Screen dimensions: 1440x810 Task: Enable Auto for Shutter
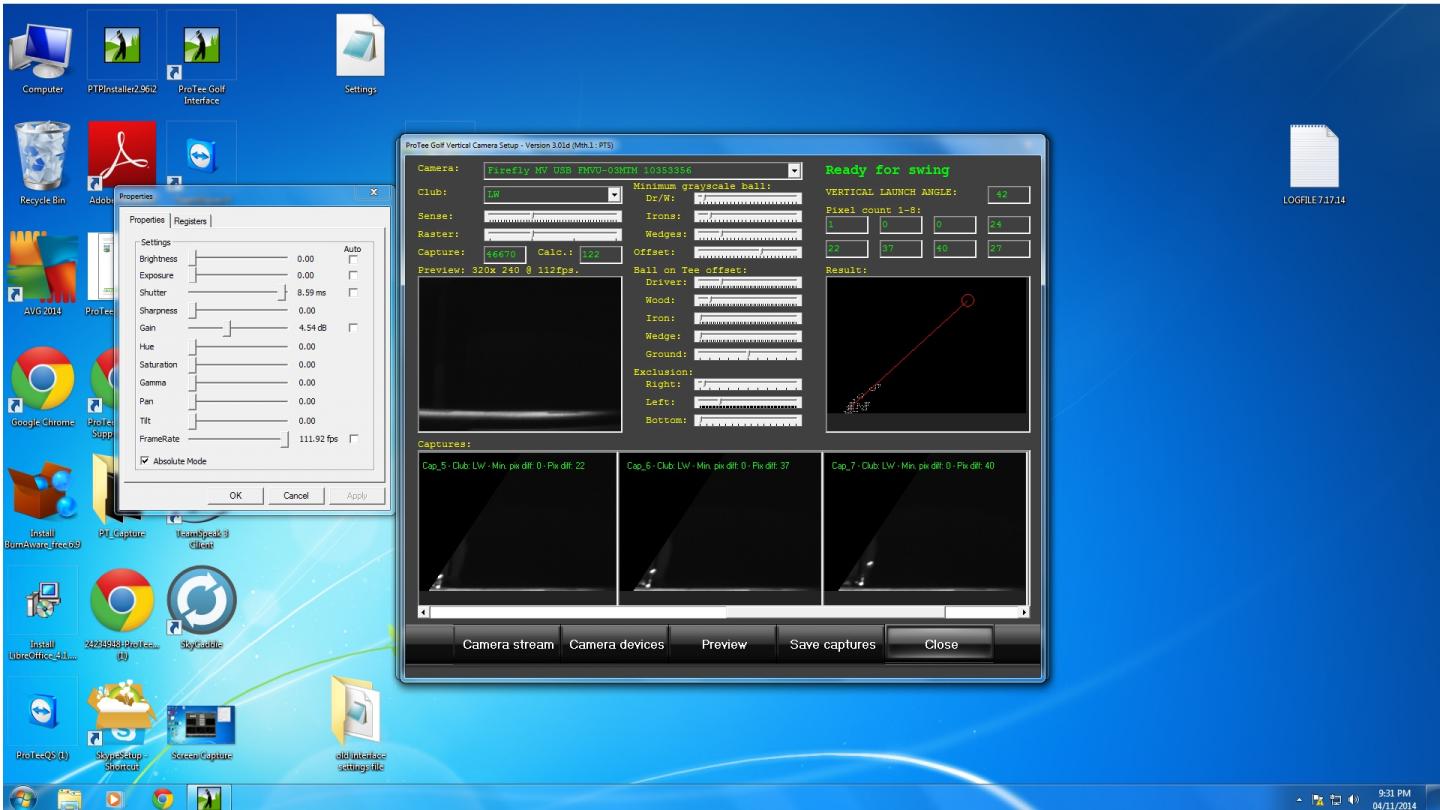click(352, 292)
